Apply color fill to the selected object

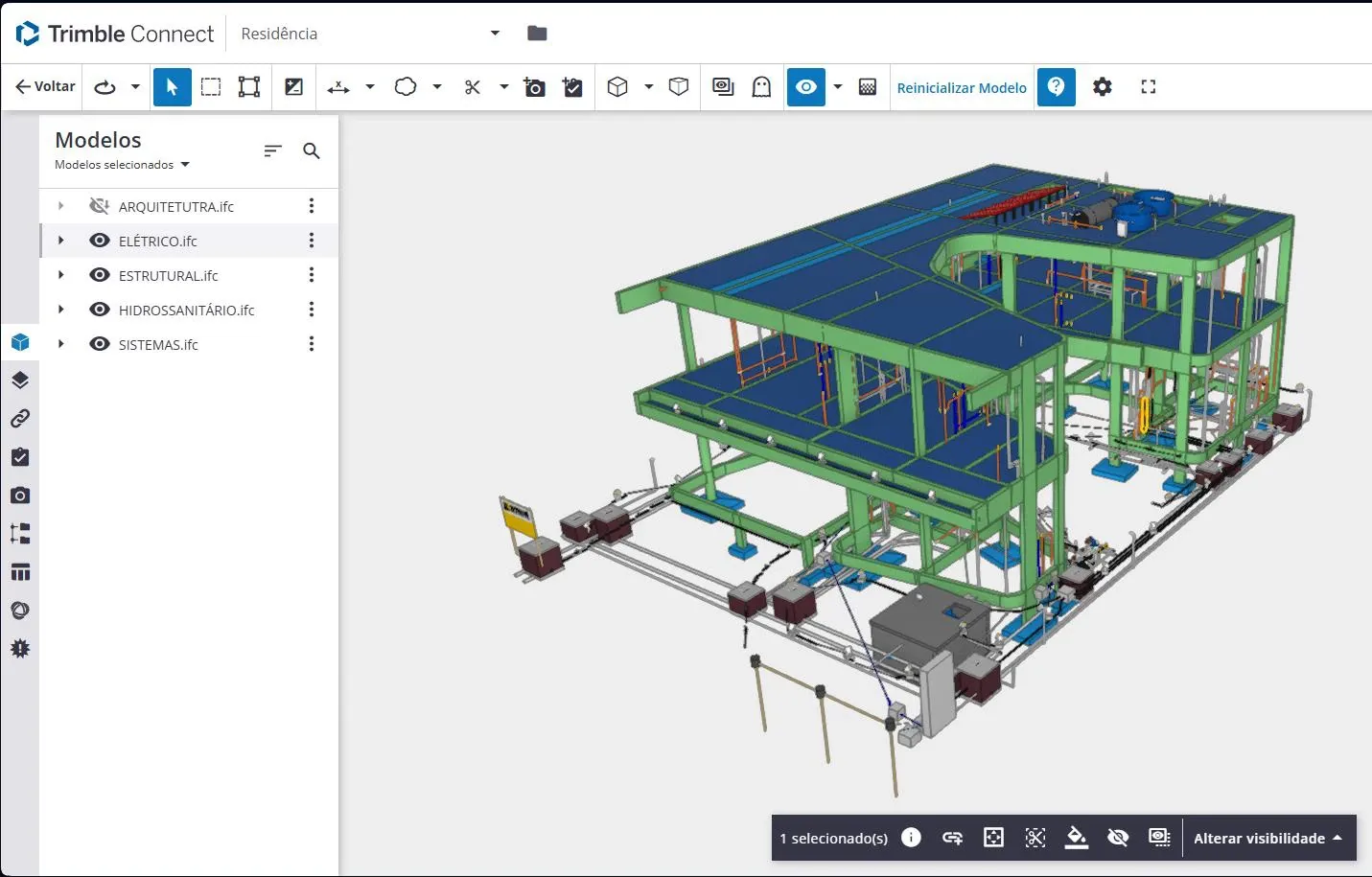click(x=1077, y=838)
